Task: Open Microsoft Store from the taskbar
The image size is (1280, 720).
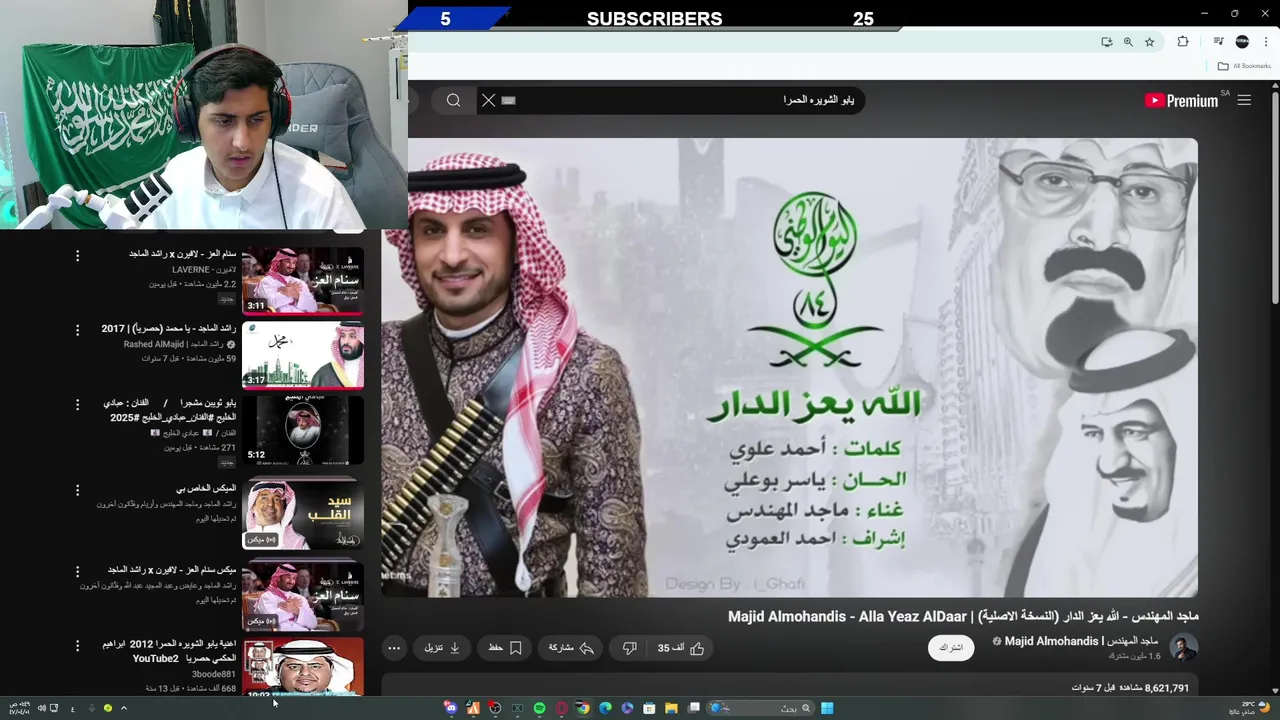Action: pyautogui.click(x=649, y=708)
